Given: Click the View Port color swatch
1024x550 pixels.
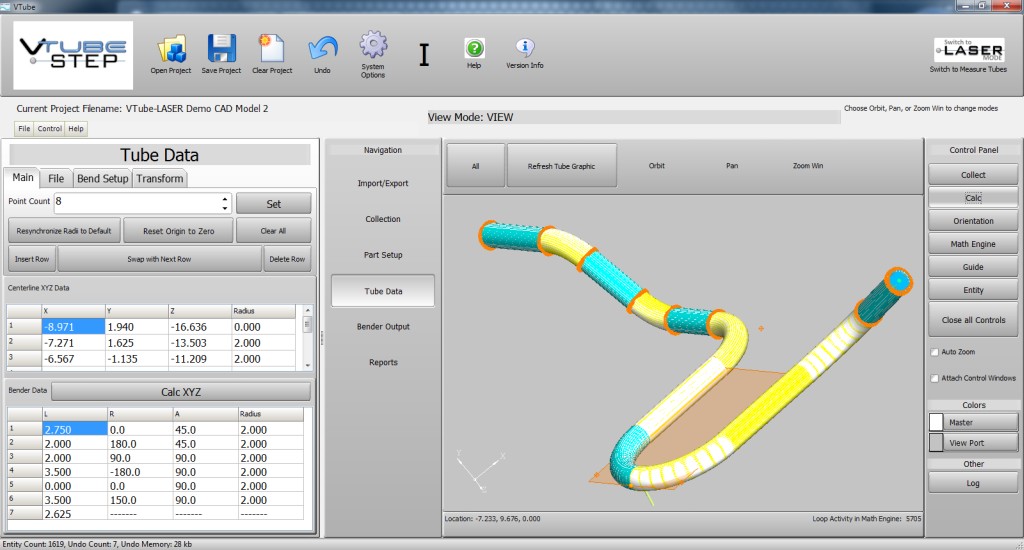Looking at the screenshot, I should [x=937, y=443].
